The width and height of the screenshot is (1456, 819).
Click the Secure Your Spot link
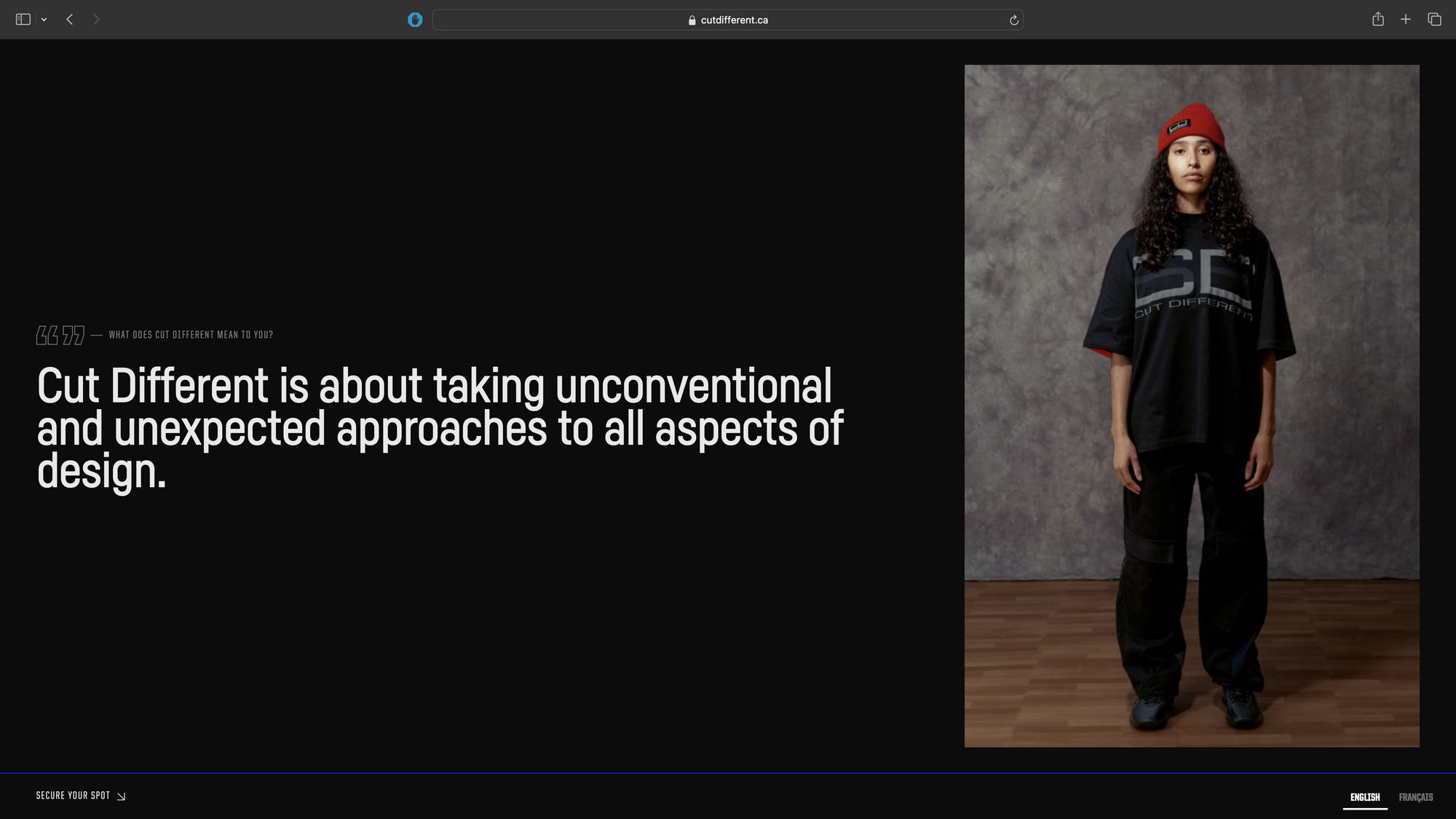coord(73,796)
